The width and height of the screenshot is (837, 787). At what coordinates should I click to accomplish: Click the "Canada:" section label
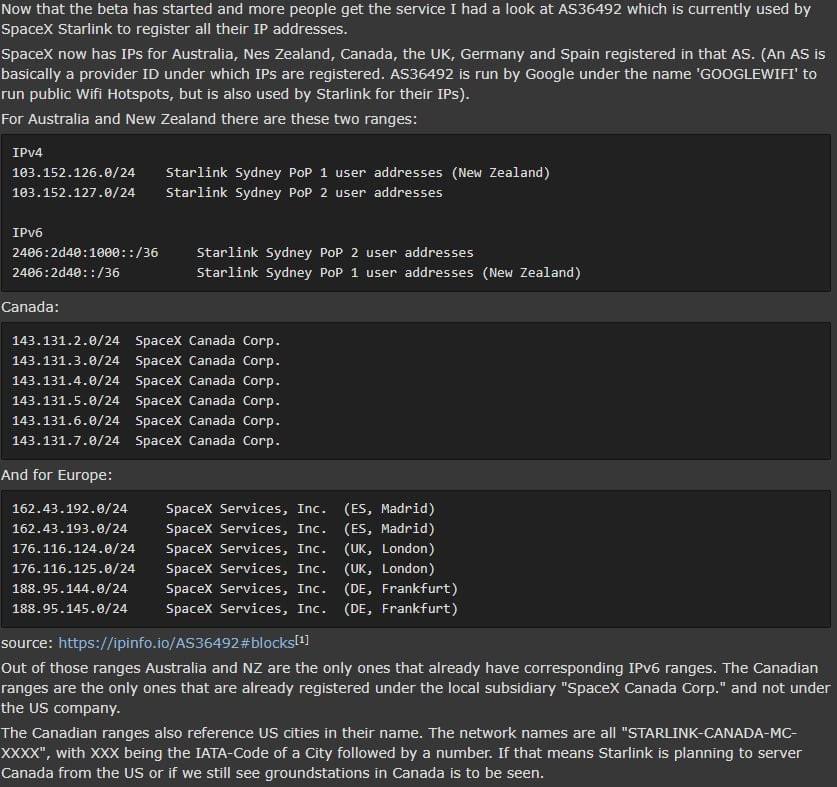(x=30, y=307)
